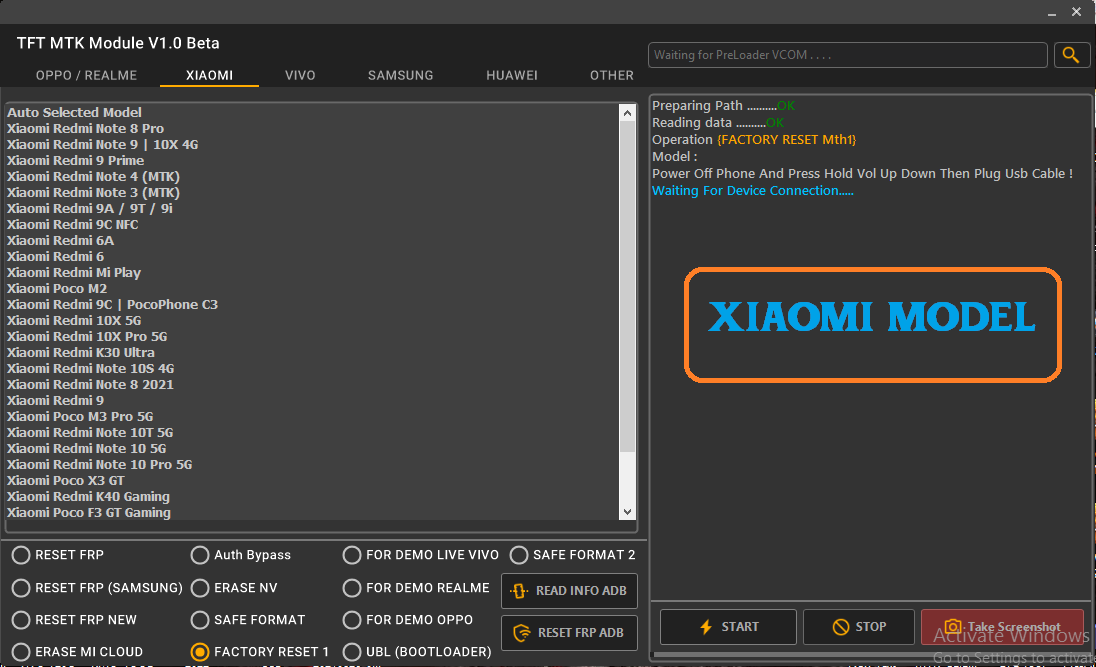The image size is (1096, 667).
Task: Select Xiaomi Redmi 10X Pro 5G
Action: click(x=87, y=337)
